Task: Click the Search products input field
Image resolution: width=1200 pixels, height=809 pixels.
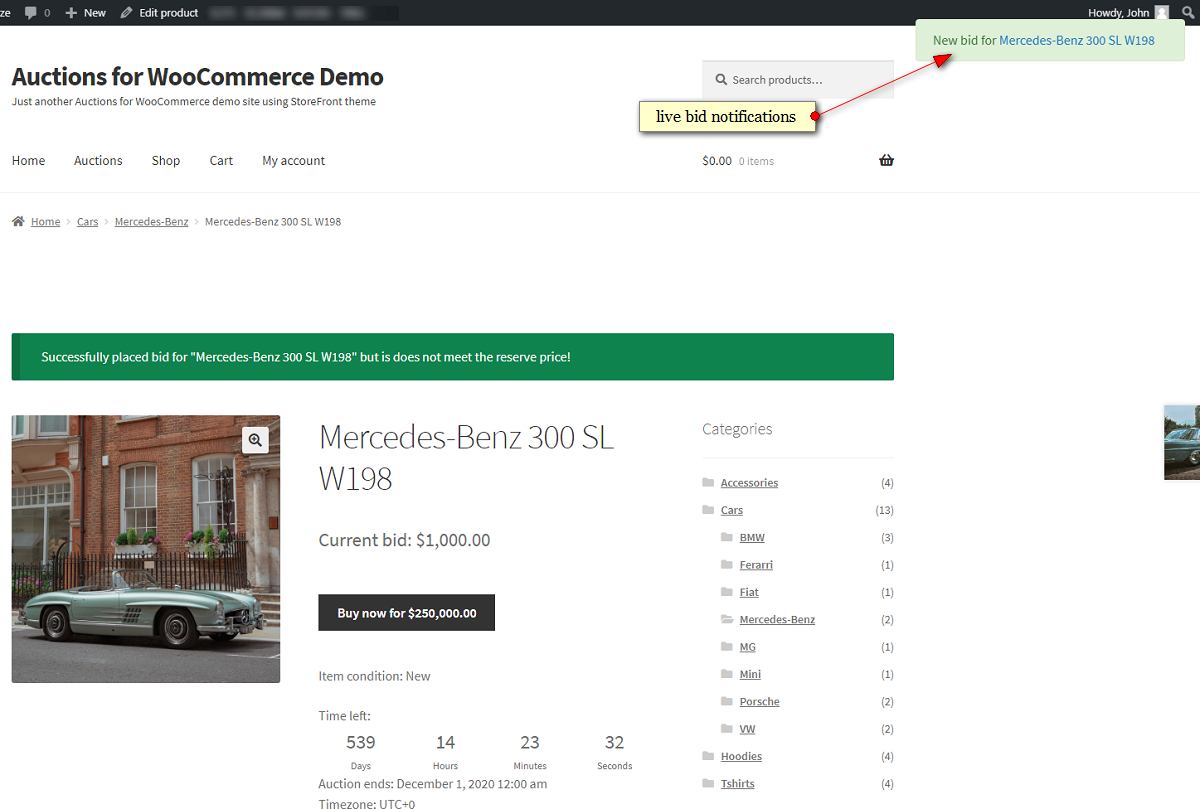Action: pos(797,79)
